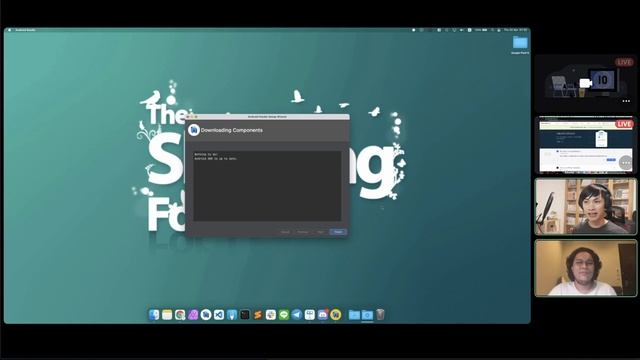Screen dimensions: 640x360
Task: Open Discord from the dock
Action: 323,315
